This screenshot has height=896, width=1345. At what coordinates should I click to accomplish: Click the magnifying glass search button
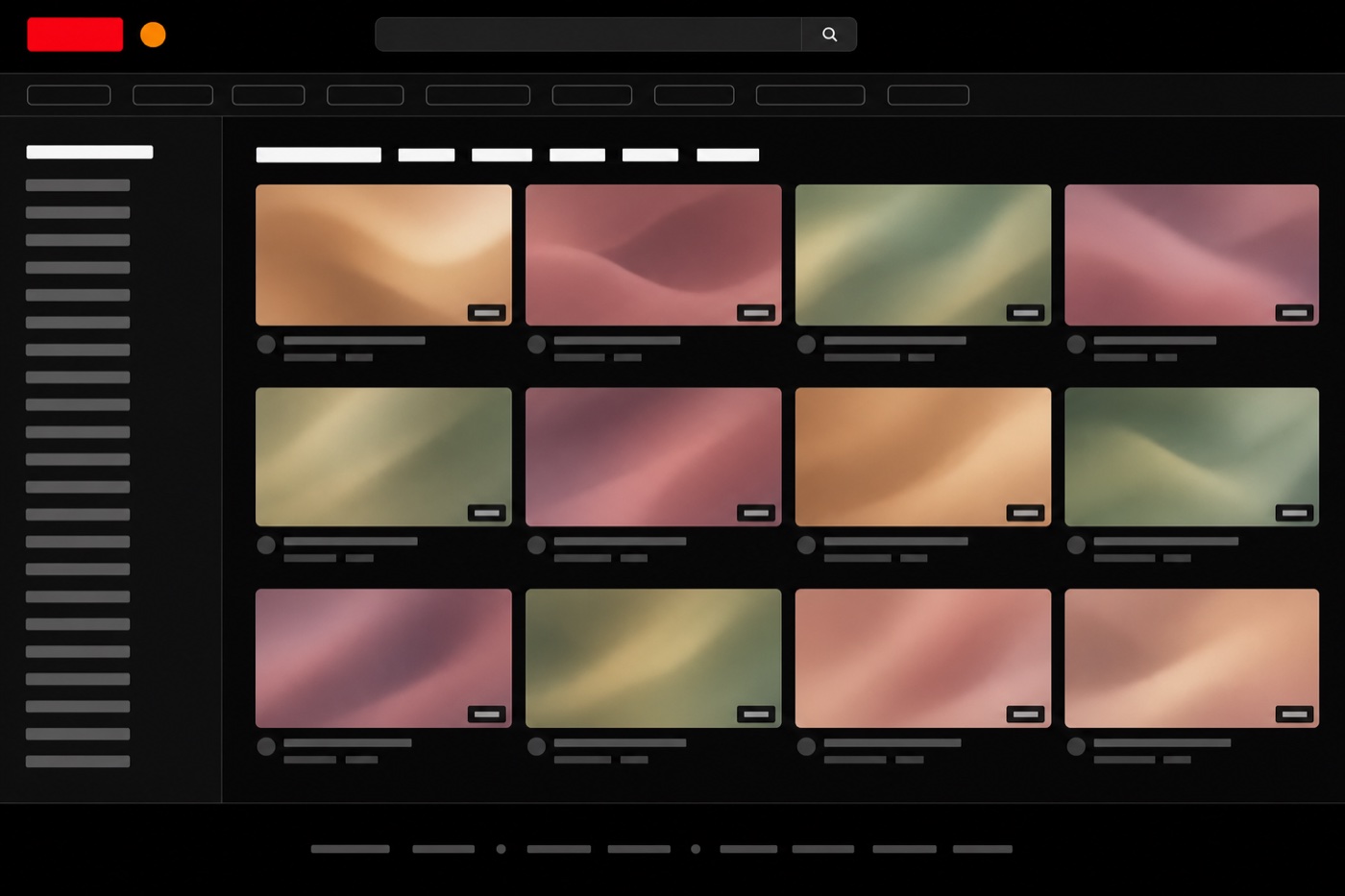[829, 35]
